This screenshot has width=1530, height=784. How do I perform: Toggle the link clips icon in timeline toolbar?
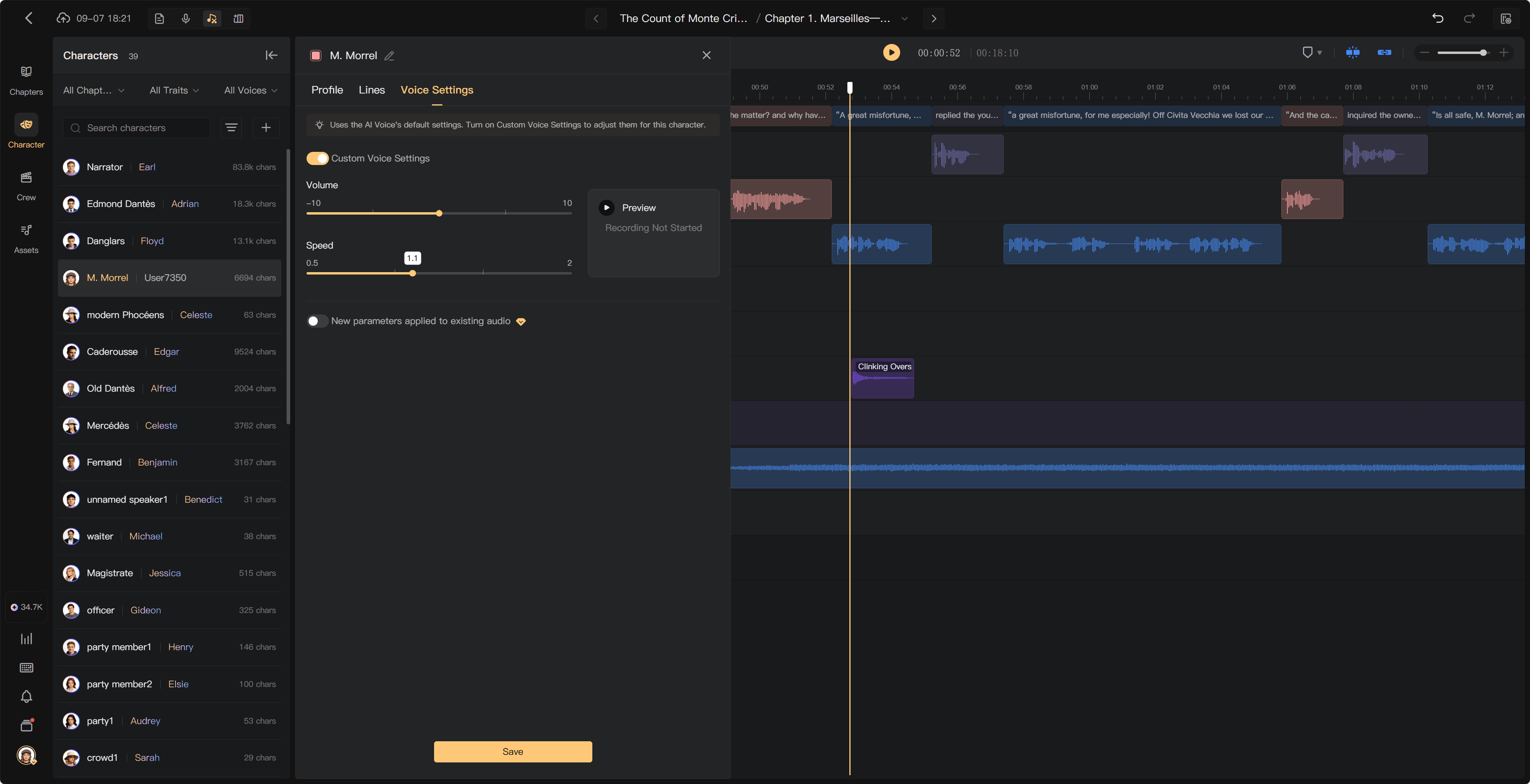[x=1385, y=53]
